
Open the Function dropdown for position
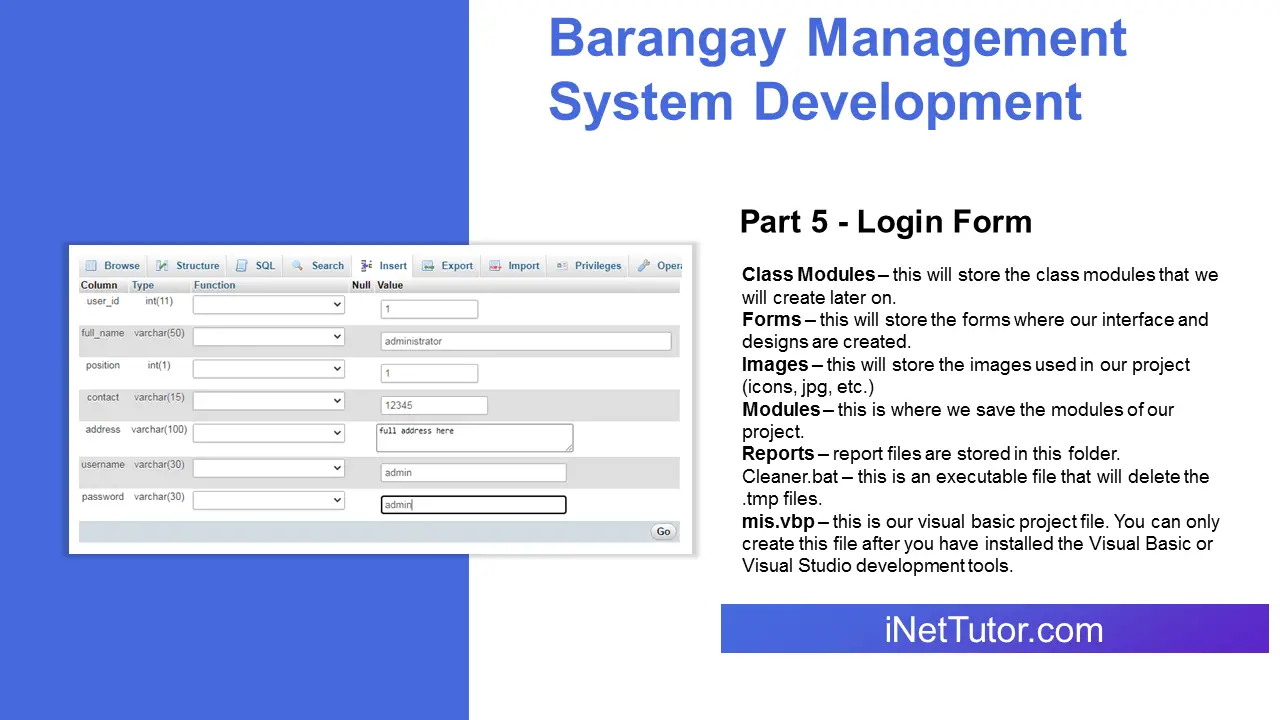pos(268,368)
